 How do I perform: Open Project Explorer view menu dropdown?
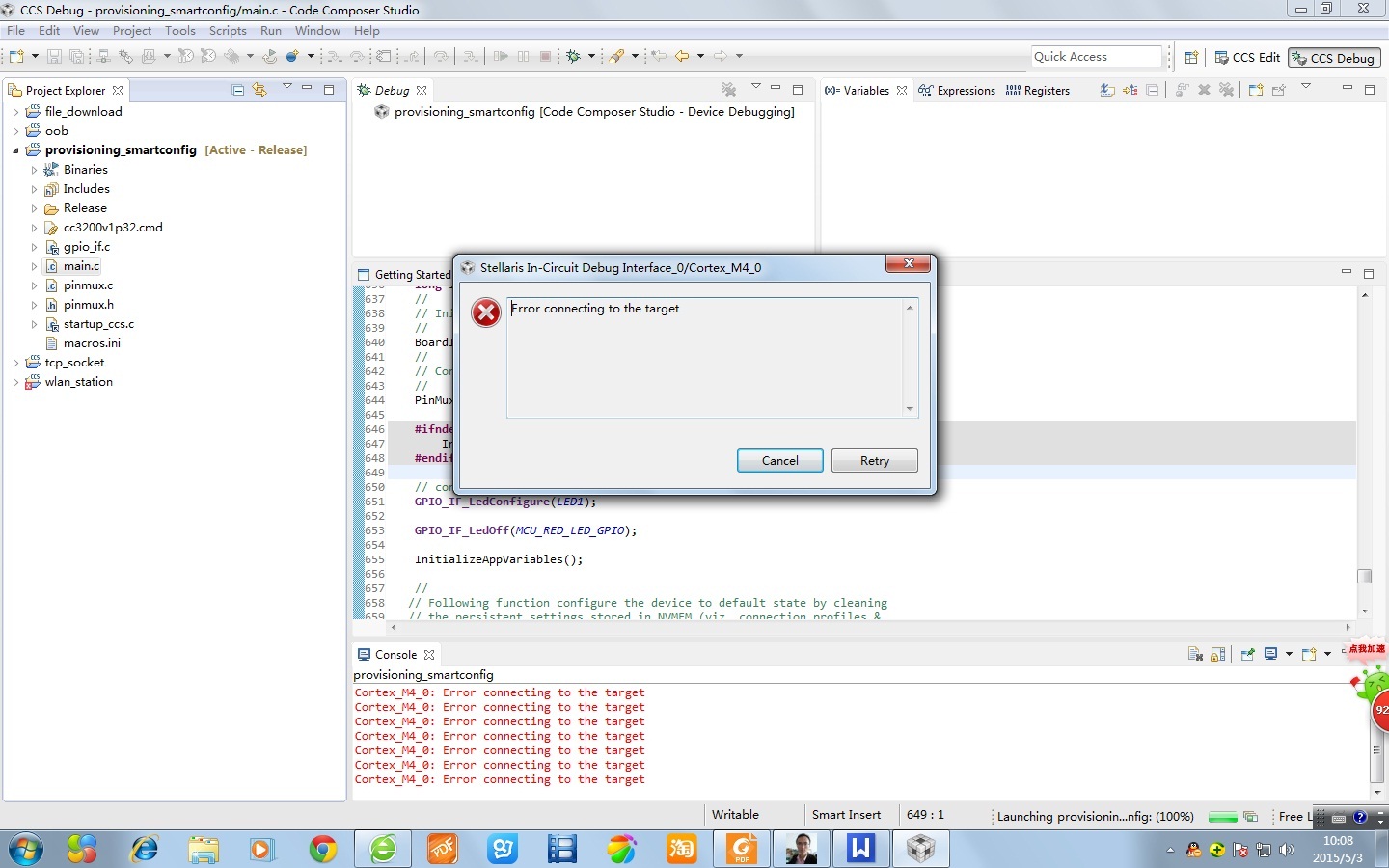[x=286, y=87]
